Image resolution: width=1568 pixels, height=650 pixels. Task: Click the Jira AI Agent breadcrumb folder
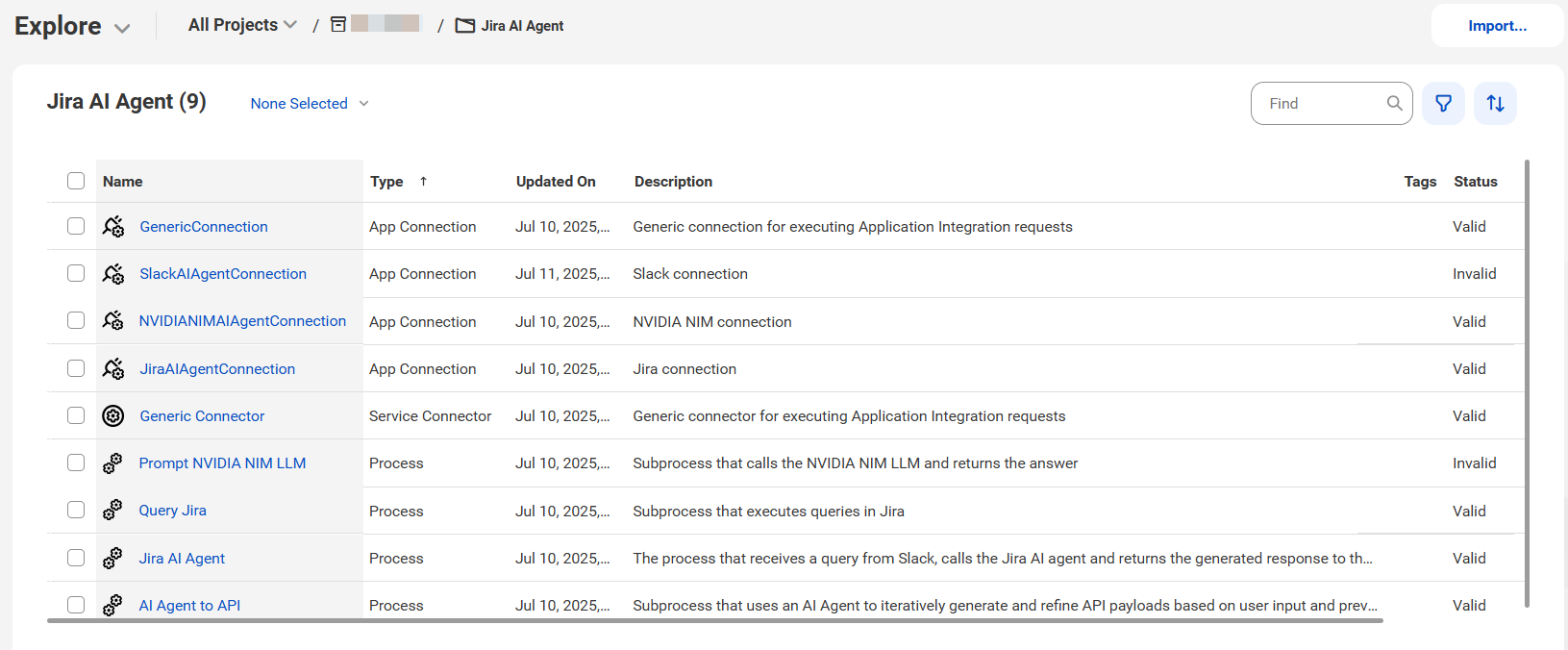click(522, 26)
